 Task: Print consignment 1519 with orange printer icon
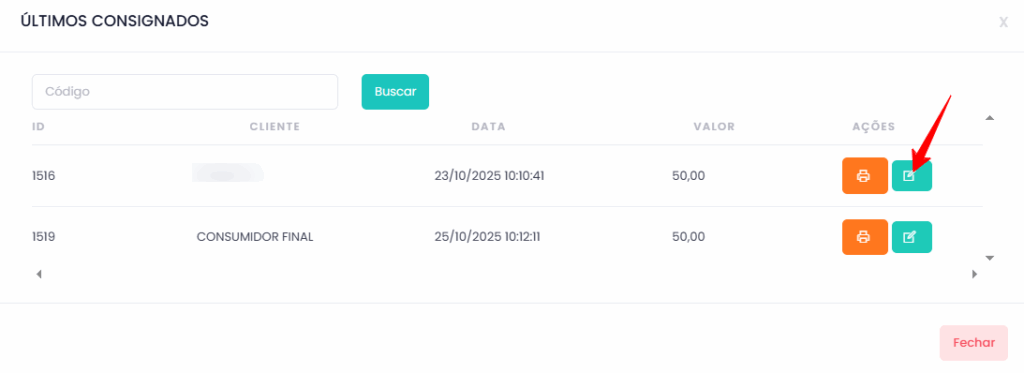pos(865,237)
